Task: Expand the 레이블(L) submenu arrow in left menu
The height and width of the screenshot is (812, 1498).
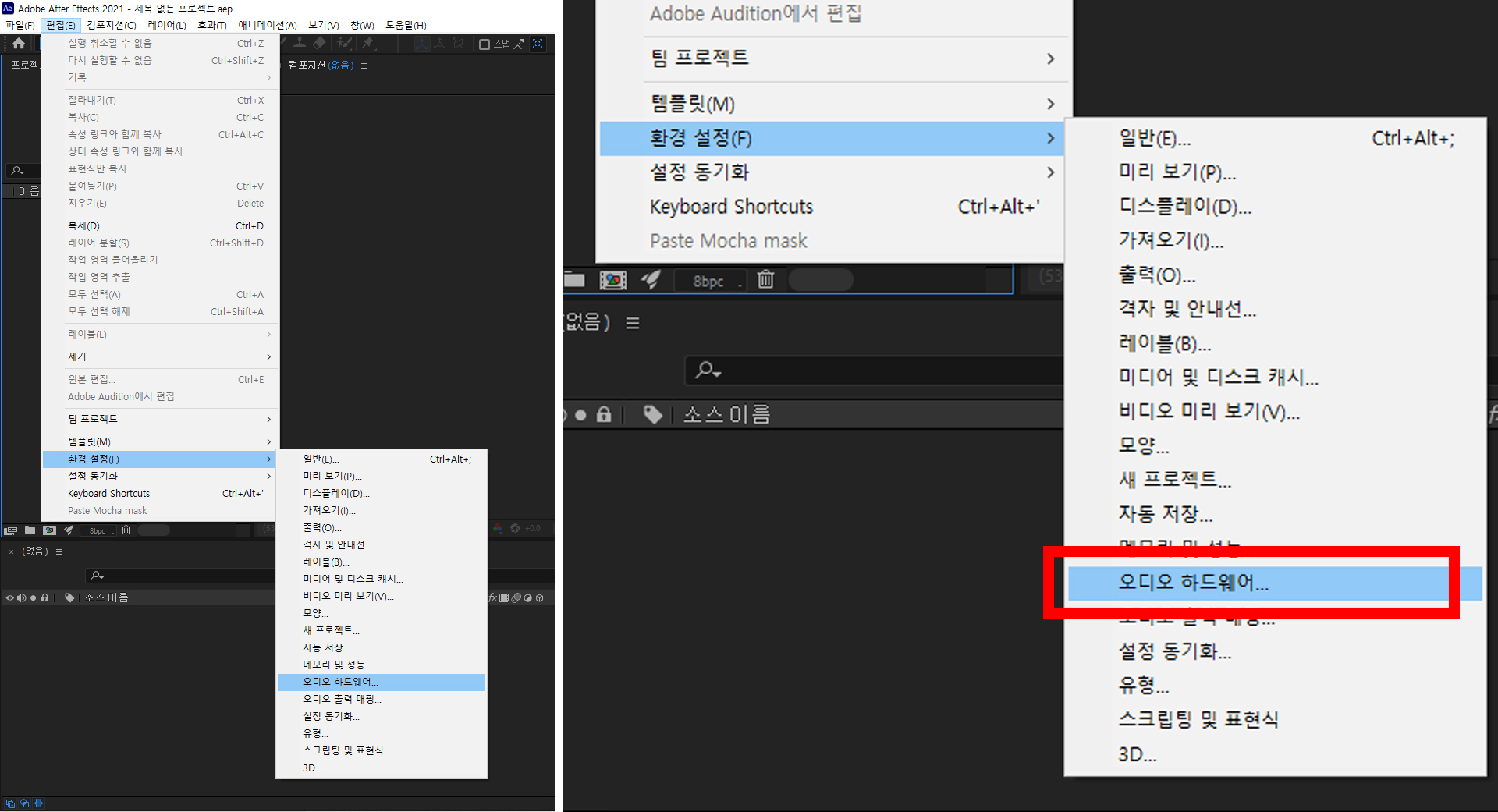Action: coord(268,334)
